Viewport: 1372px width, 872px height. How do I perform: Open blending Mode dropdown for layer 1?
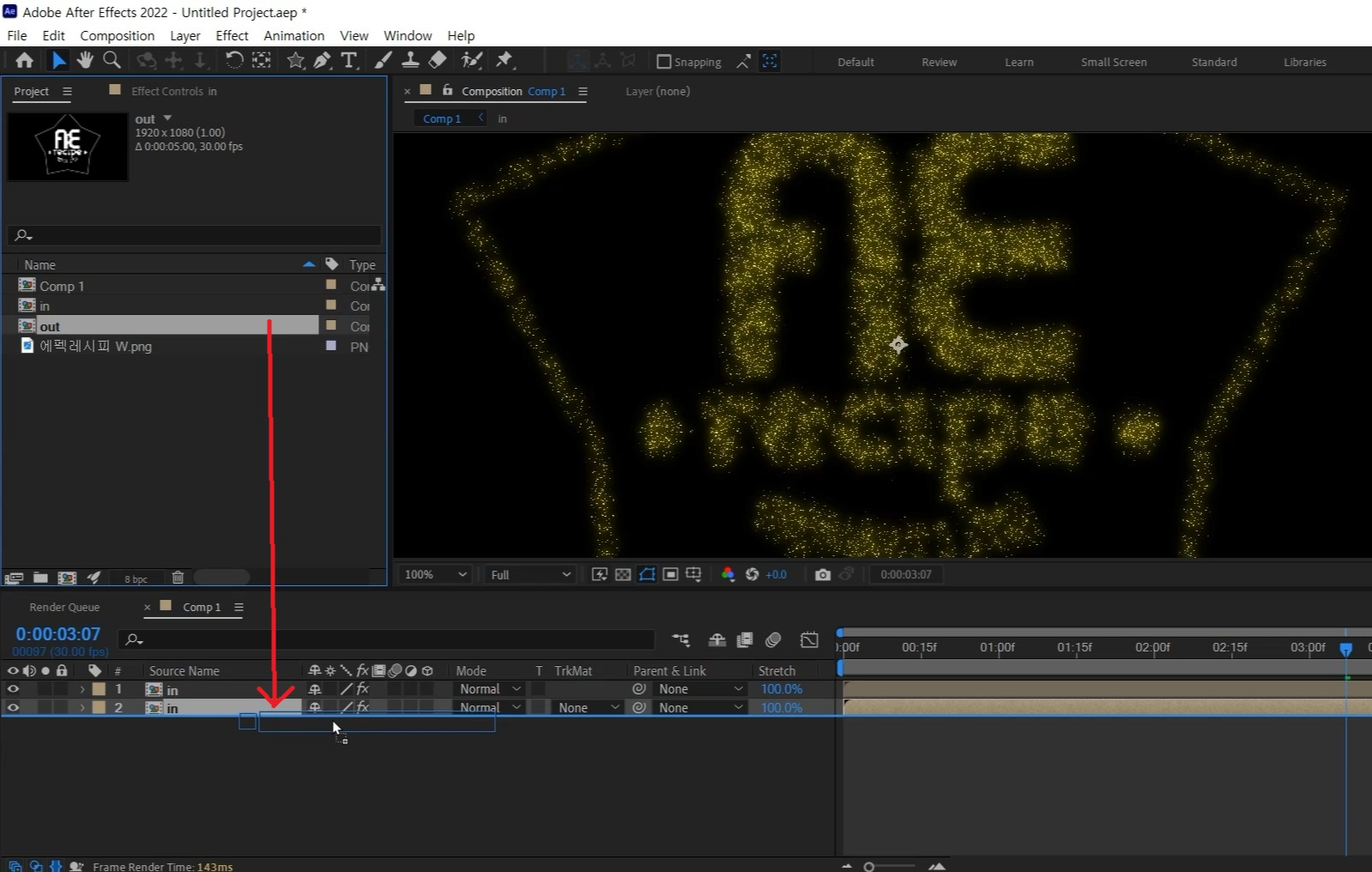[x=489, y=689]
